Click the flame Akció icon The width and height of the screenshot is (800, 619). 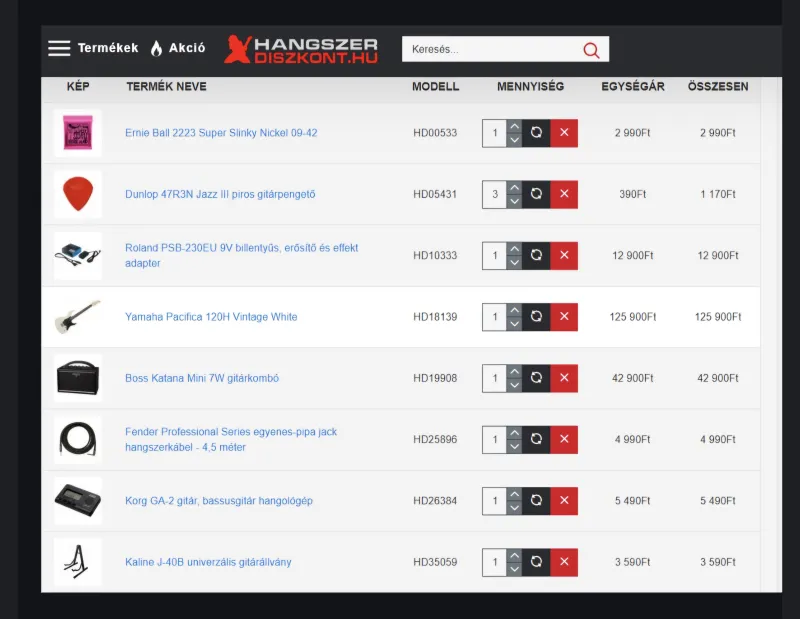(x=156, y=48)
